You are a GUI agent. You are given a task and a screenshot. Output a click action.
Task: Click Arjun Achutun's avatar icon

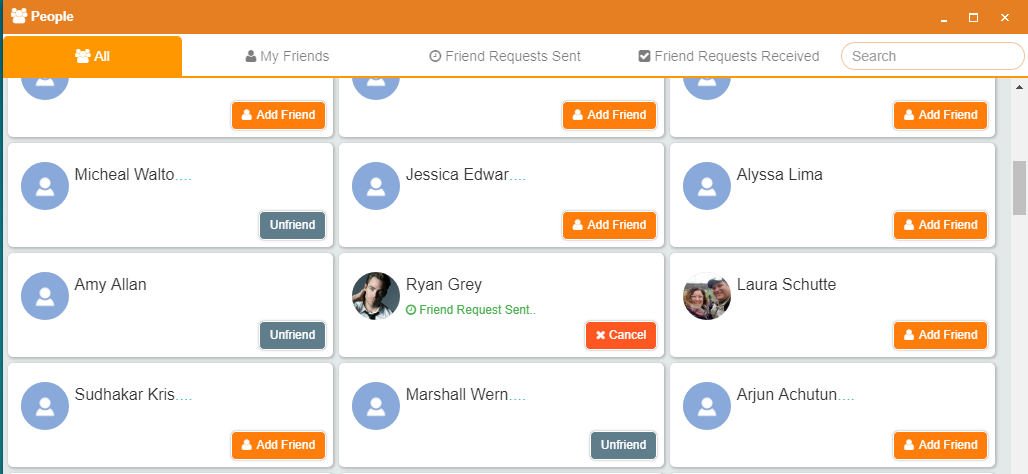[x=707, y=406]
